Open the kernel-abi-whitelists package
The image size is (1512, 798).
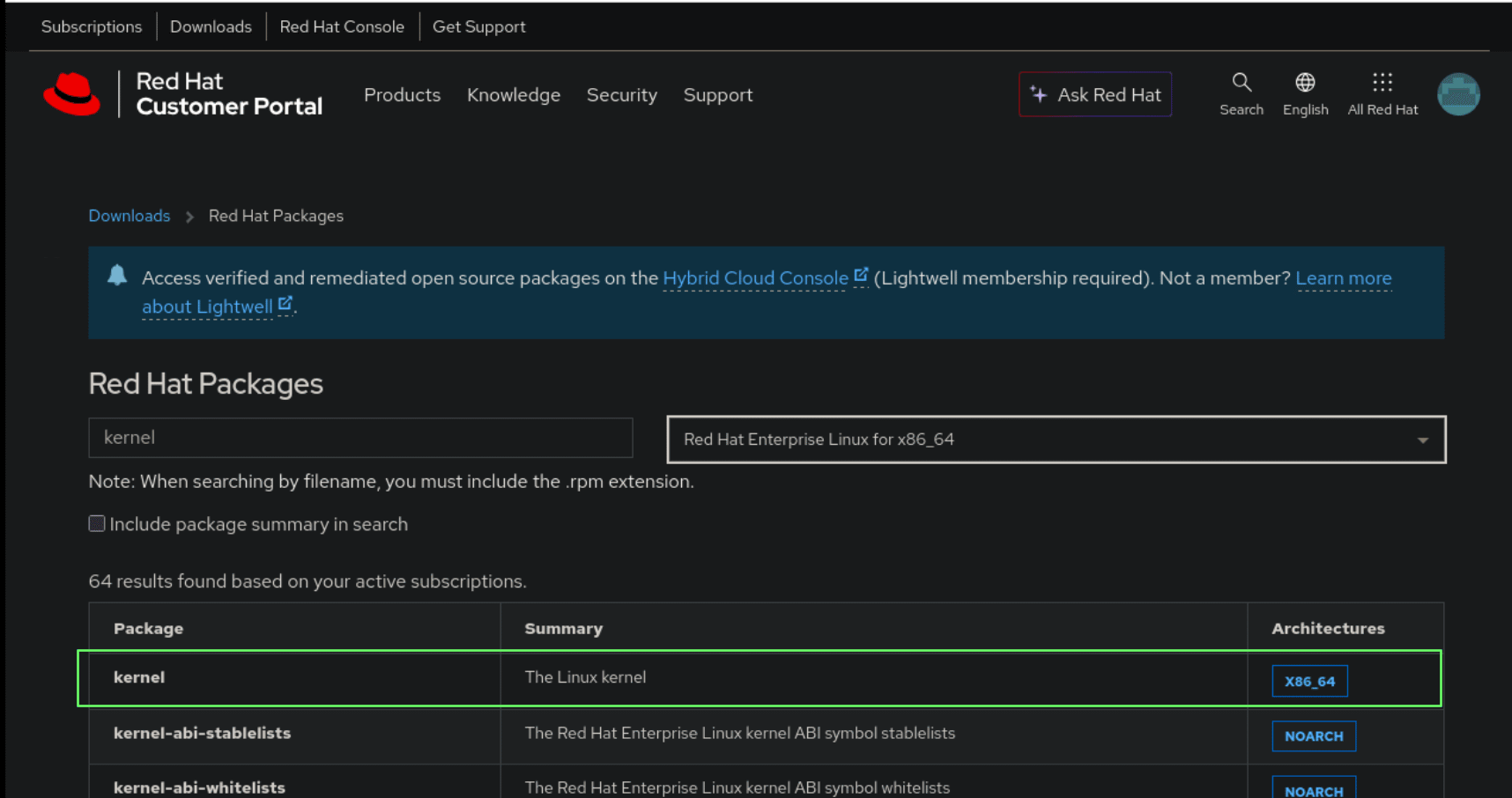point(199,787)
